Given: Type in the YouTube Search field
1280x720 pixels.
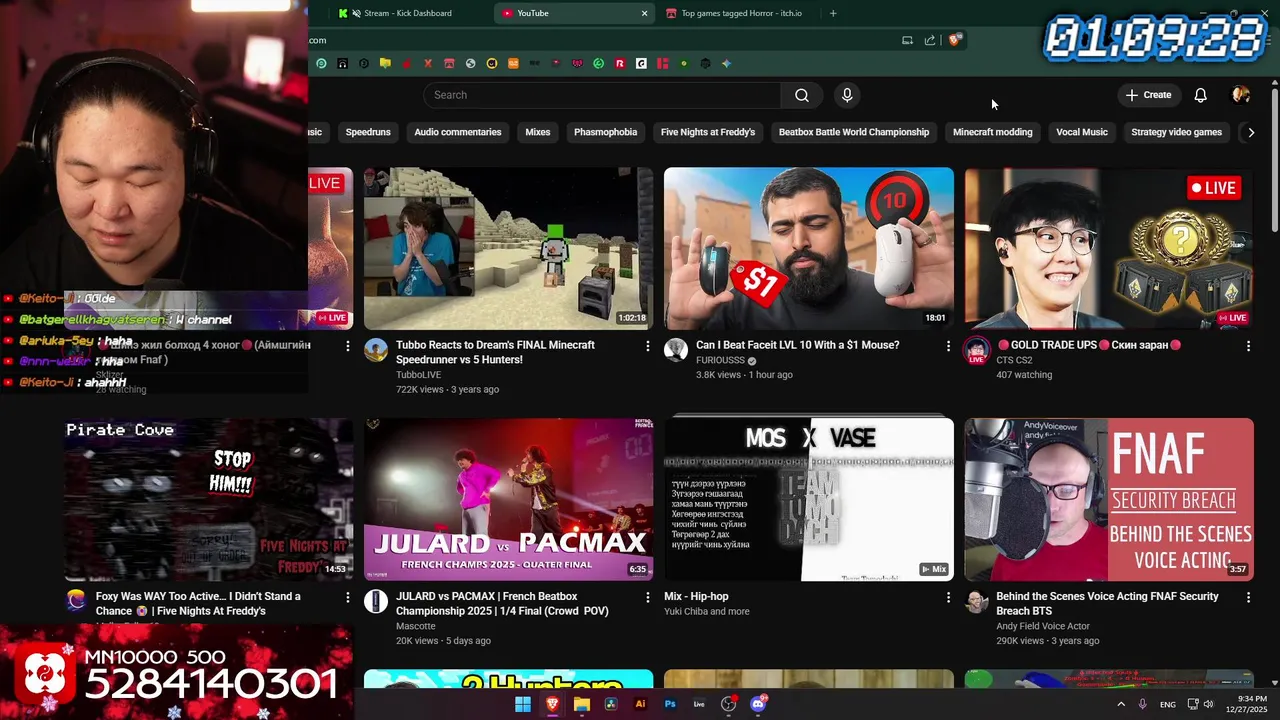Looking at the screenshot, I should coord(603,95).
